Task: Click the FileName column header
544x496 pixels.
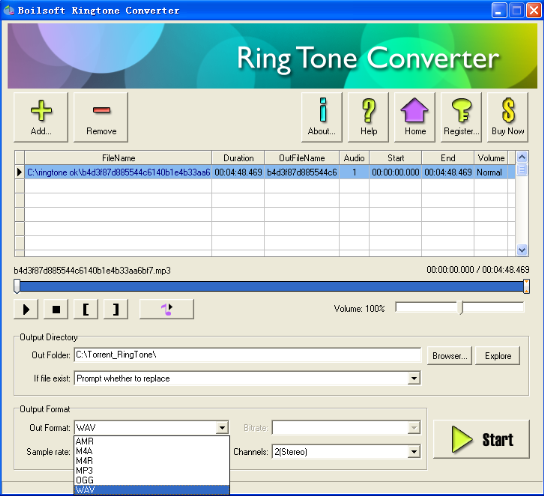Action: [x=118, y=158]
